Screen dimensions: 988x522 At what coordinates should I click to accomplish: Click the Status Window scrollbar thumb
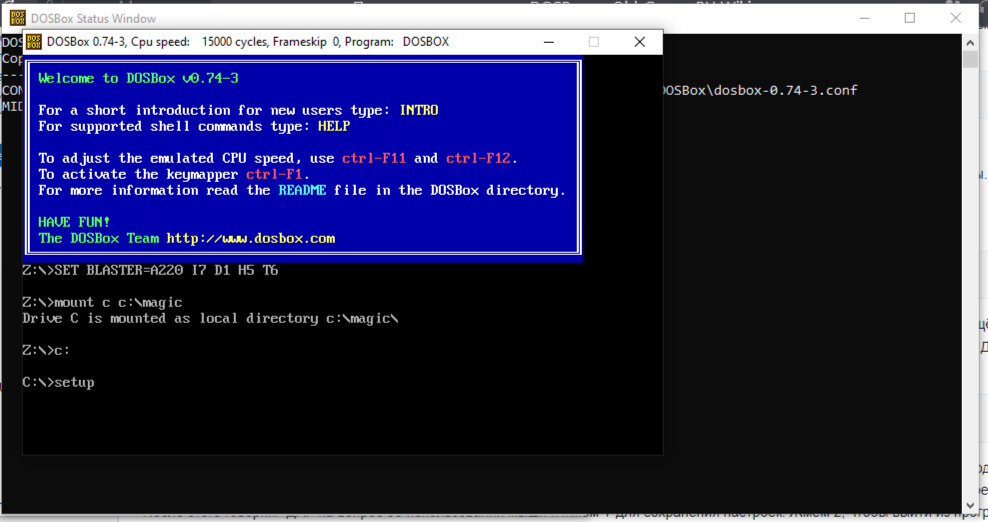[970, 59]
